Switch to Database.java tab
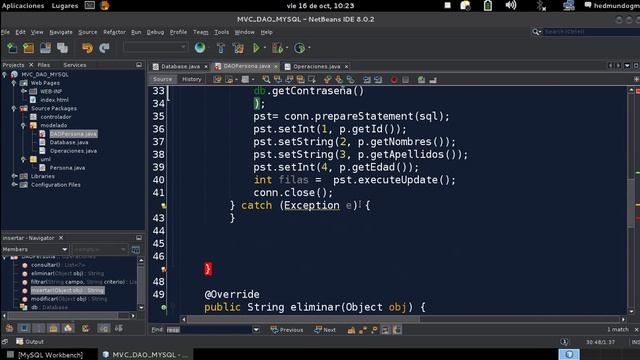 click(x=180, y=67)
